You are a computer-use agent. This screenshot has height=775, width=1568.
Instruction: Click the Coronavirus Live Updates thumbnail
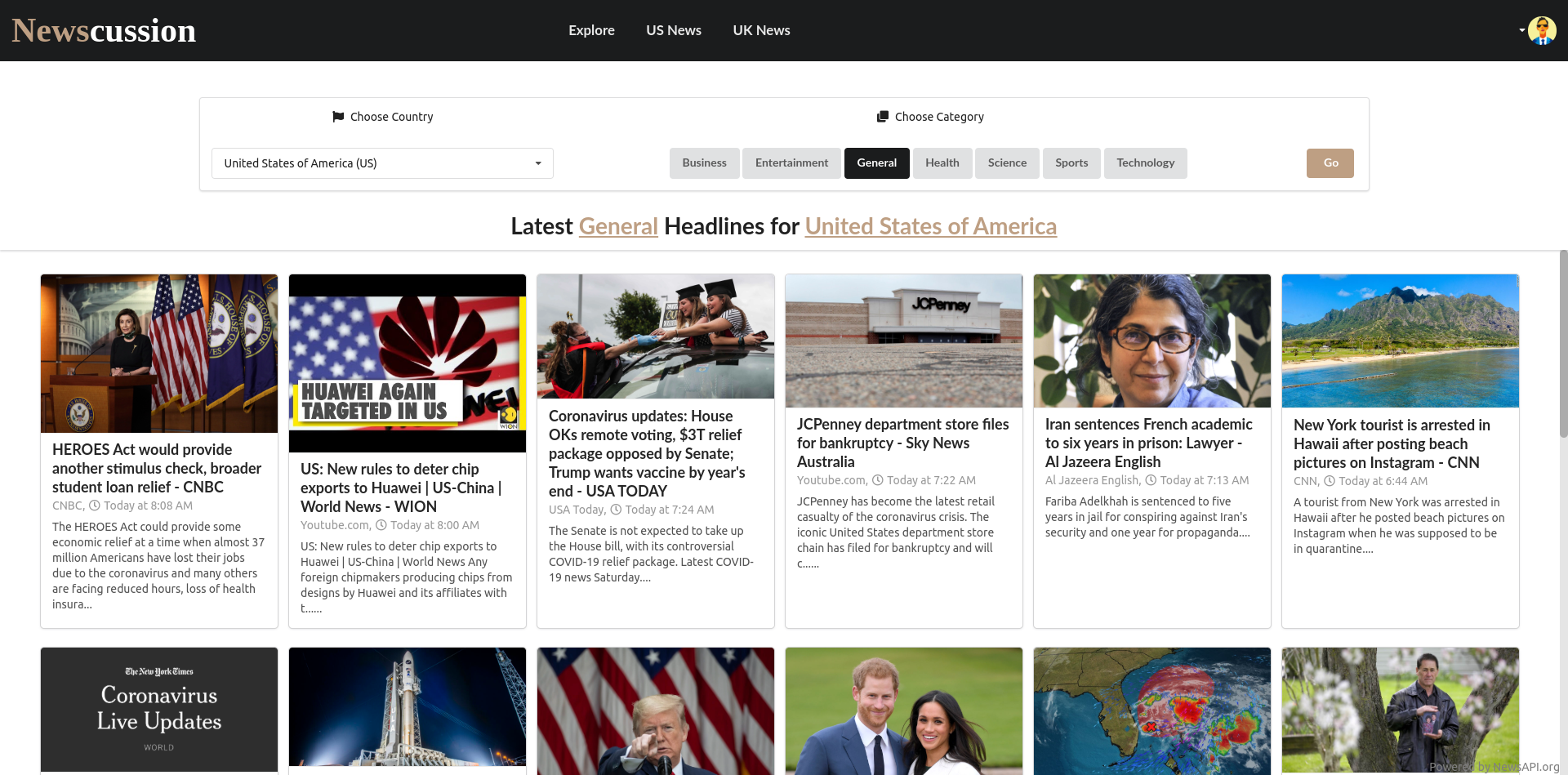tap(159, 710)
